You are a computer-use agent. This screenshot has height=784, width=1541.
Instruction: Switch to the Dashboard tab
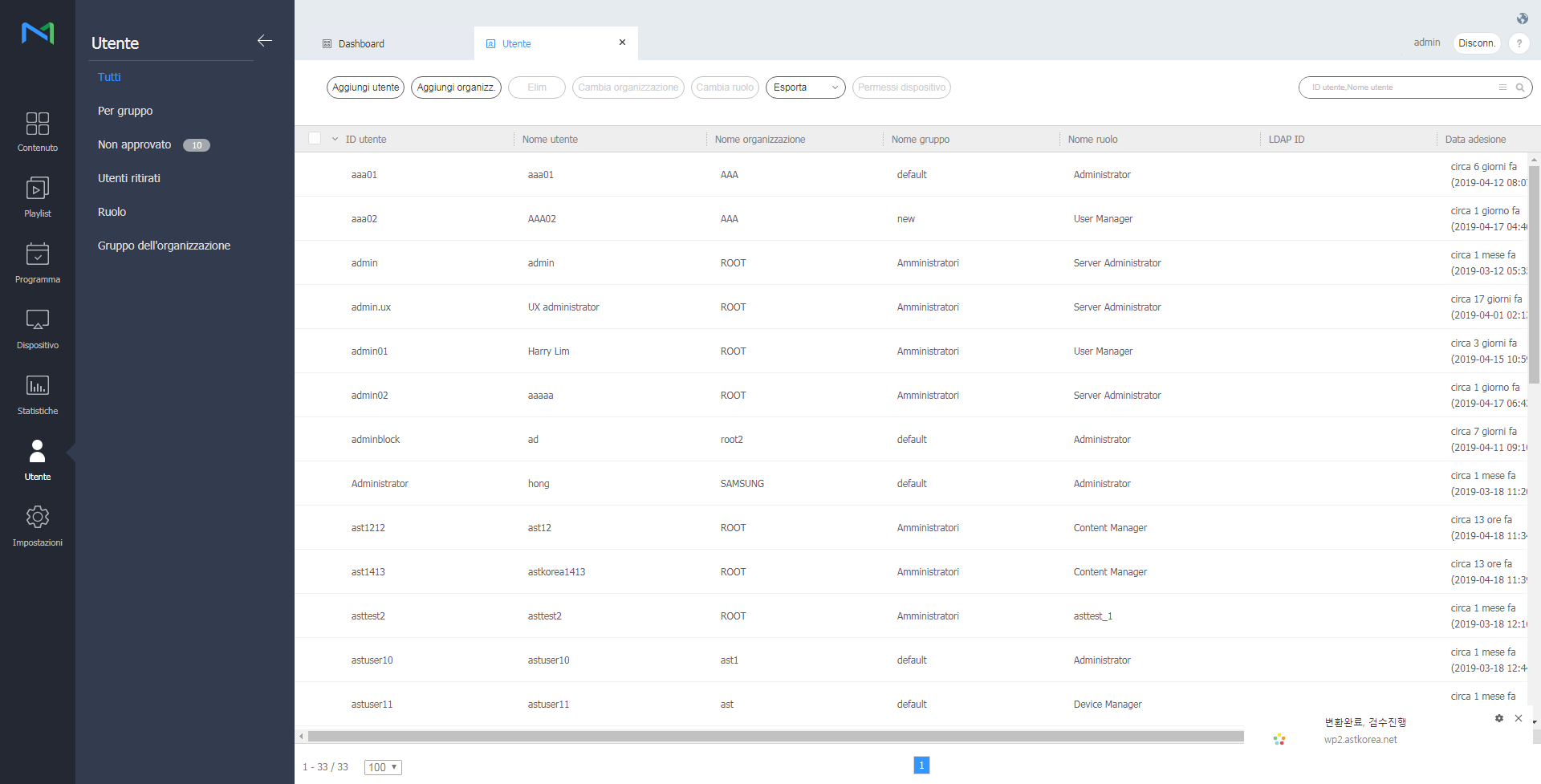click(361, 44)
